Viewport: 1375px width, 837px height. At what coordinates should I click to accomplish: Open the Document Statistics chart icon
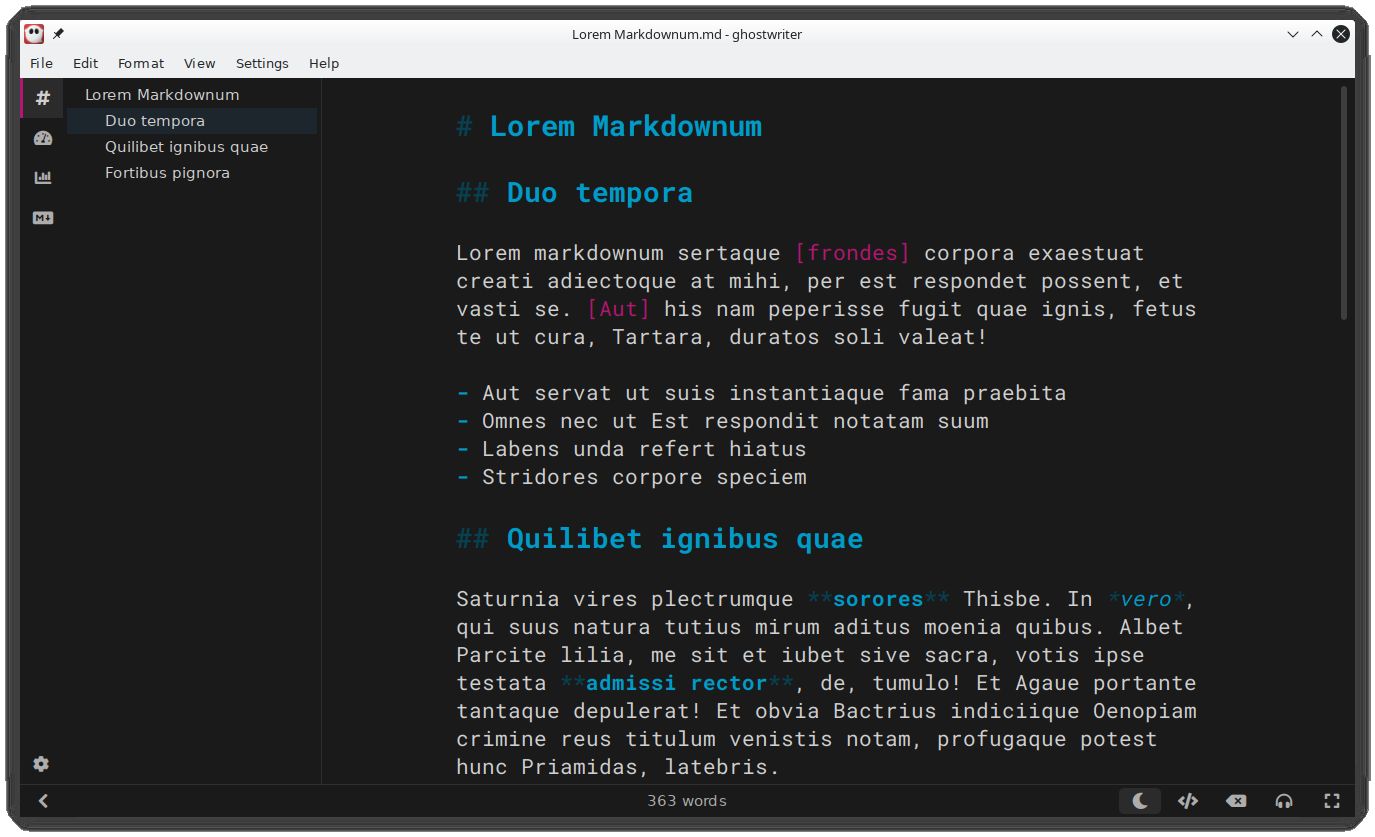click(43, 178)
